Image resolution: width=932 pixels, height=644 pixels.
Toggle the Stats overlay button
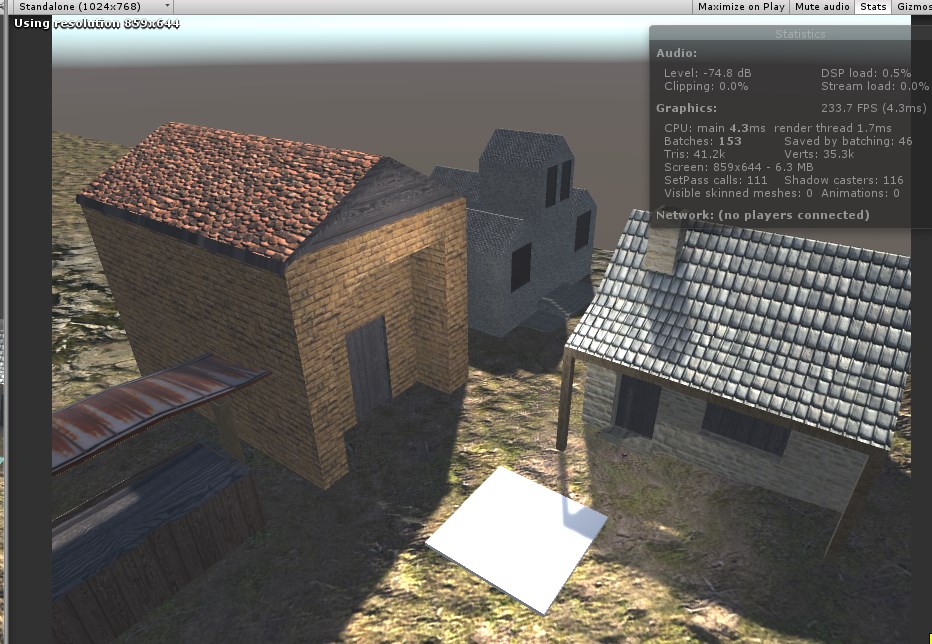[873, 7]
